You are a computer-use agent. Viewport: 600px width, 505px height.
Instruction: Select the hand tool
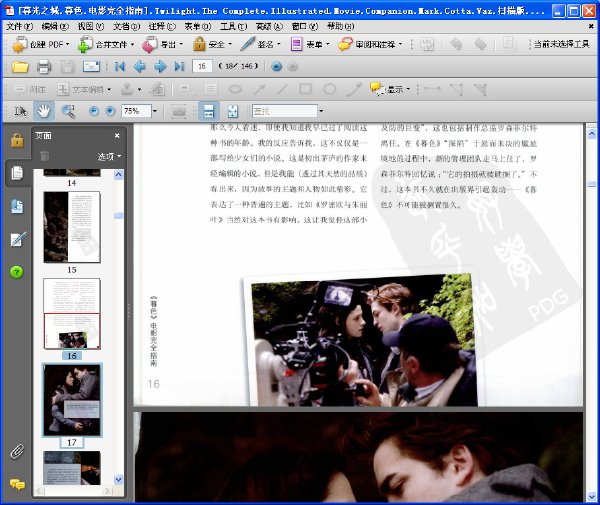click(x=44, y=111)
